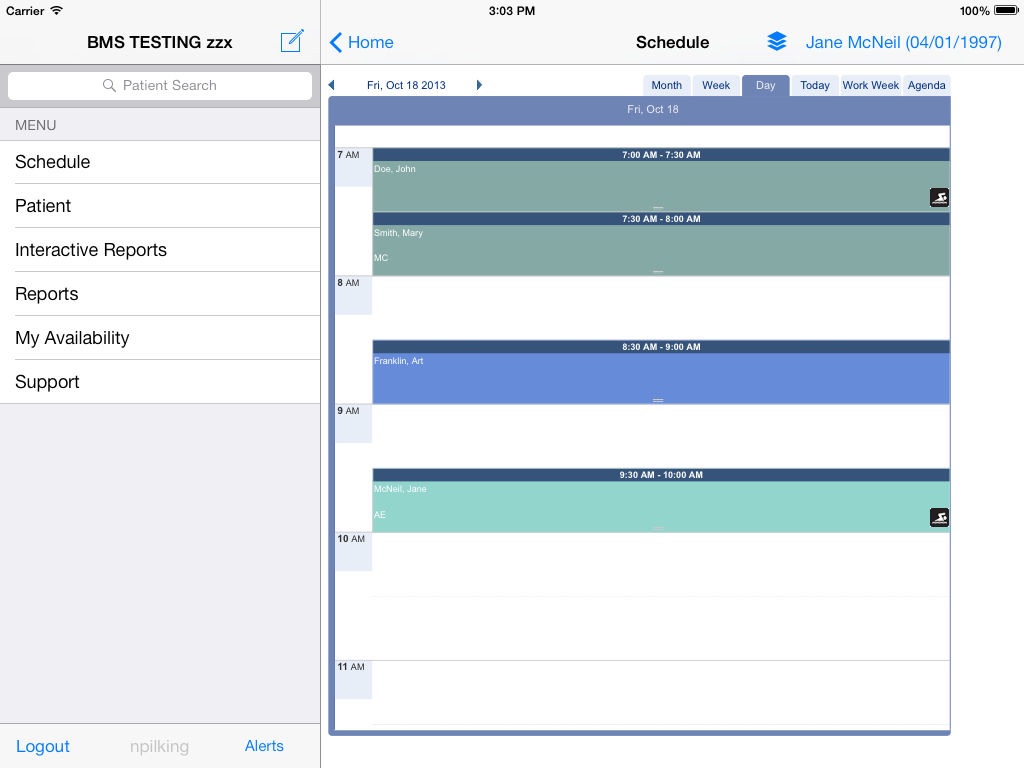Advance to next day with right arrow
1024x768 pixels.
[x=479, y=85]
